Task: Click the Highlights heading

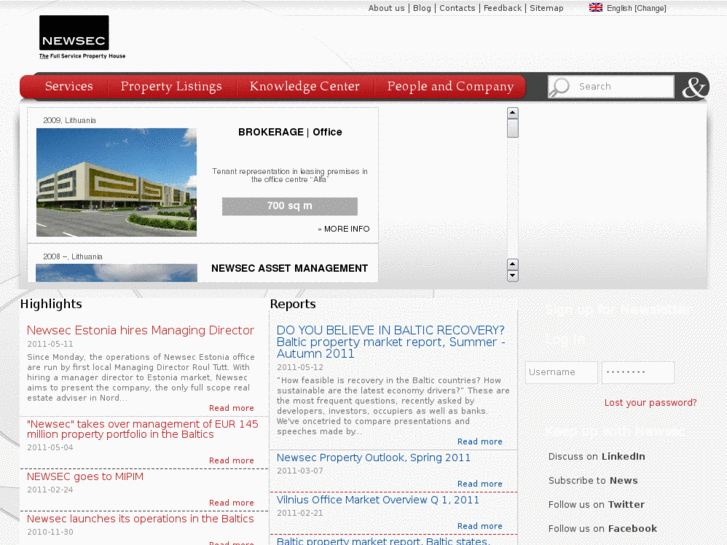Action: pos(51,304)
